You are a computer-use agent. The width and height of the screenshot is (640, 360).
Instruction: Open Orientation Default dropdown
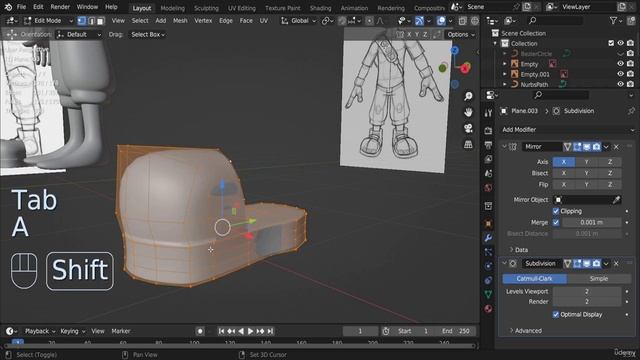pyautogui.click(x=79, y=35)
